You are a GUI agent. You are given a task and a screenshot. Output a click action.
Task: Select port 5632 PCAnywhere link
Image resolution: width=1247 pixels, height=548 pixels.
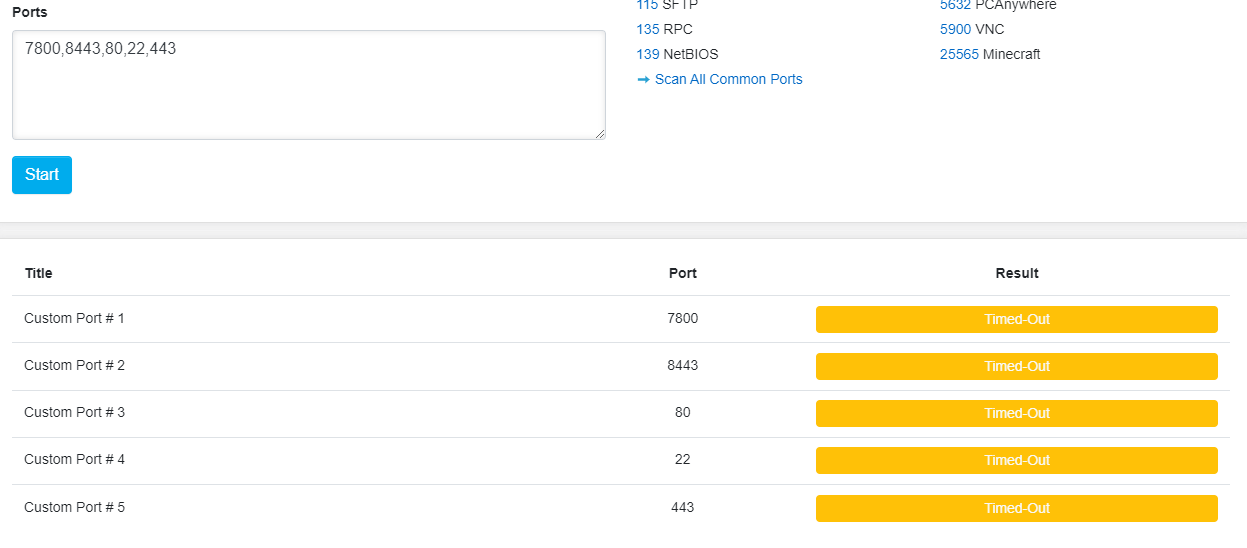pyautogui.click(x=955, y=5)
